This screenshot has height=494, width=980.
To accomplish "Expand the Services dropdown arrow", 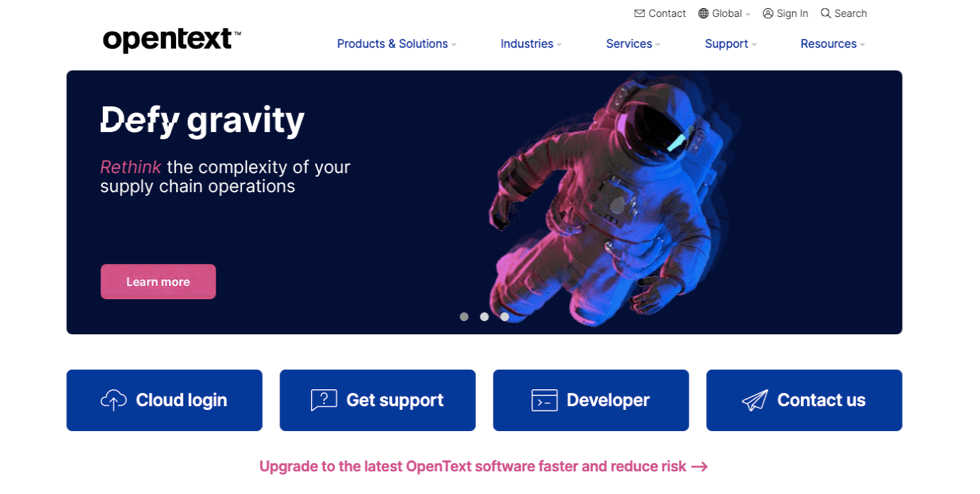I will coord(658,45).
